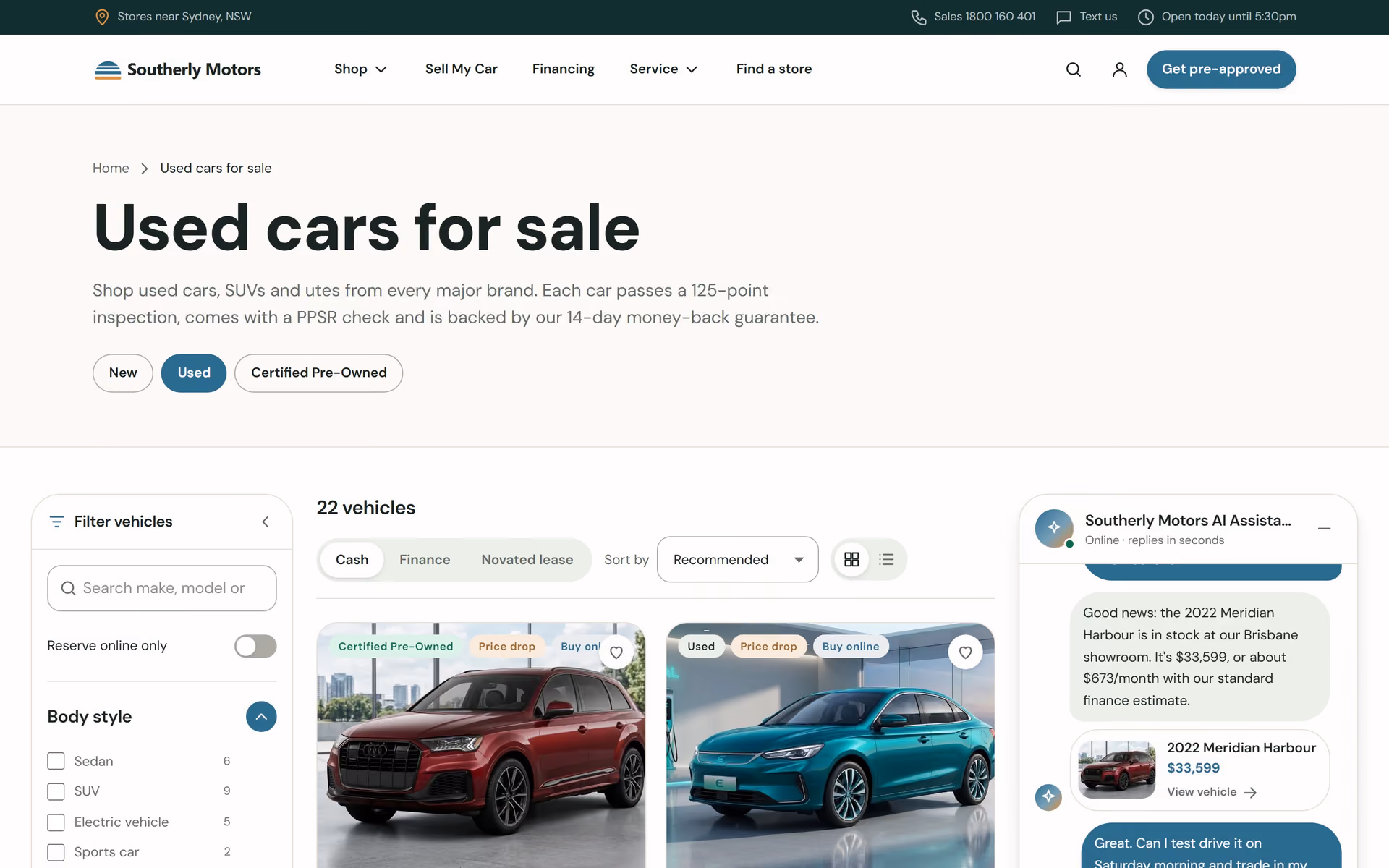Check the Electric vehicle checkbox
1389x868 pixels.
click(56, 822)
